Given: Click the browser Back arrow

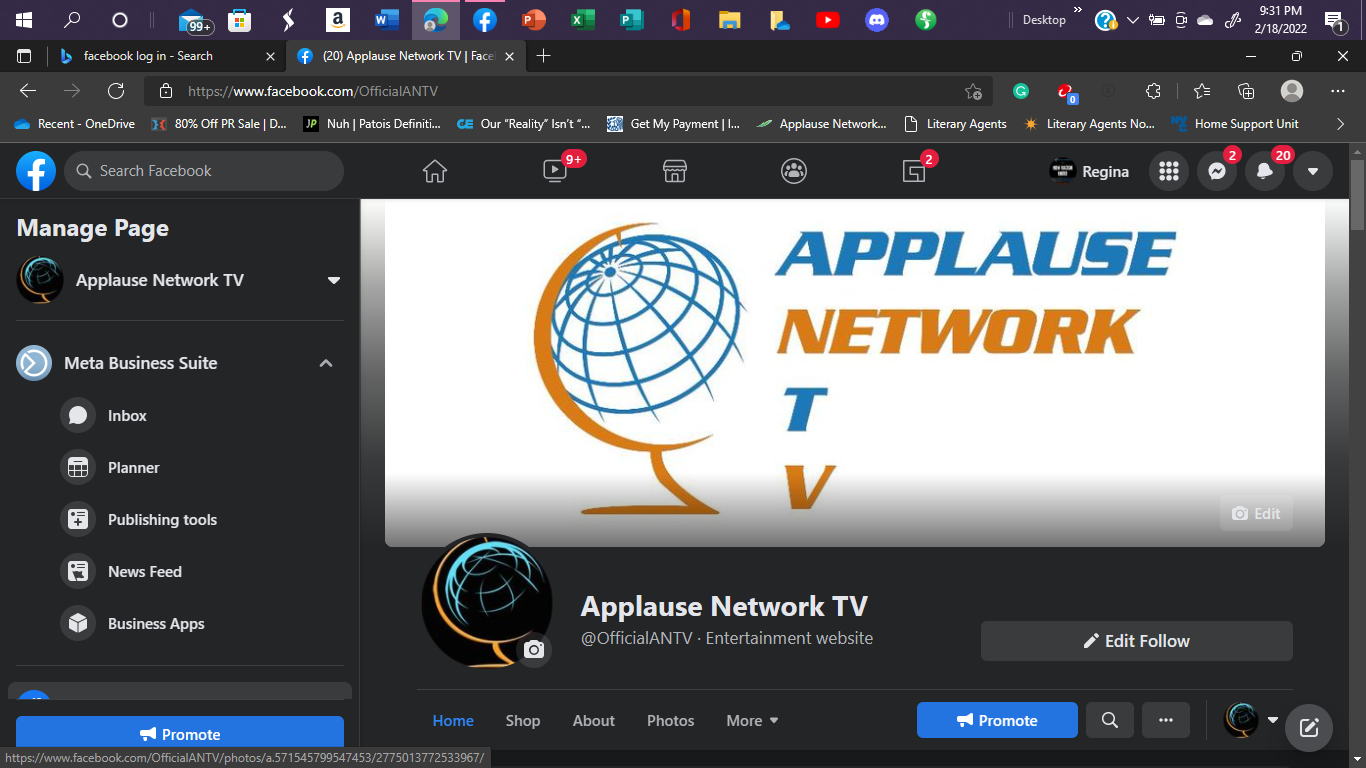Looking at the screenshot, I should [x=28, y=91].
